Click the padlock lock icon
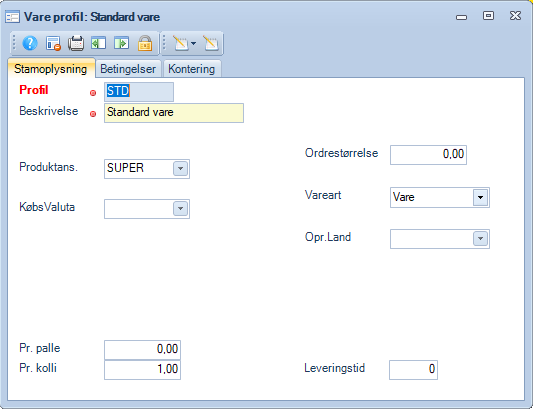 coord(145,43)
